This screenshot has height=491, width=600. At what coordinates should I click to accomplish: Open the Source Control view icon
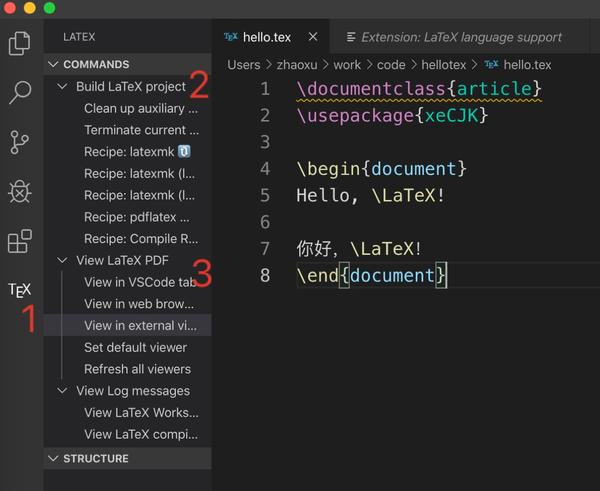click(x=19, y=142)
